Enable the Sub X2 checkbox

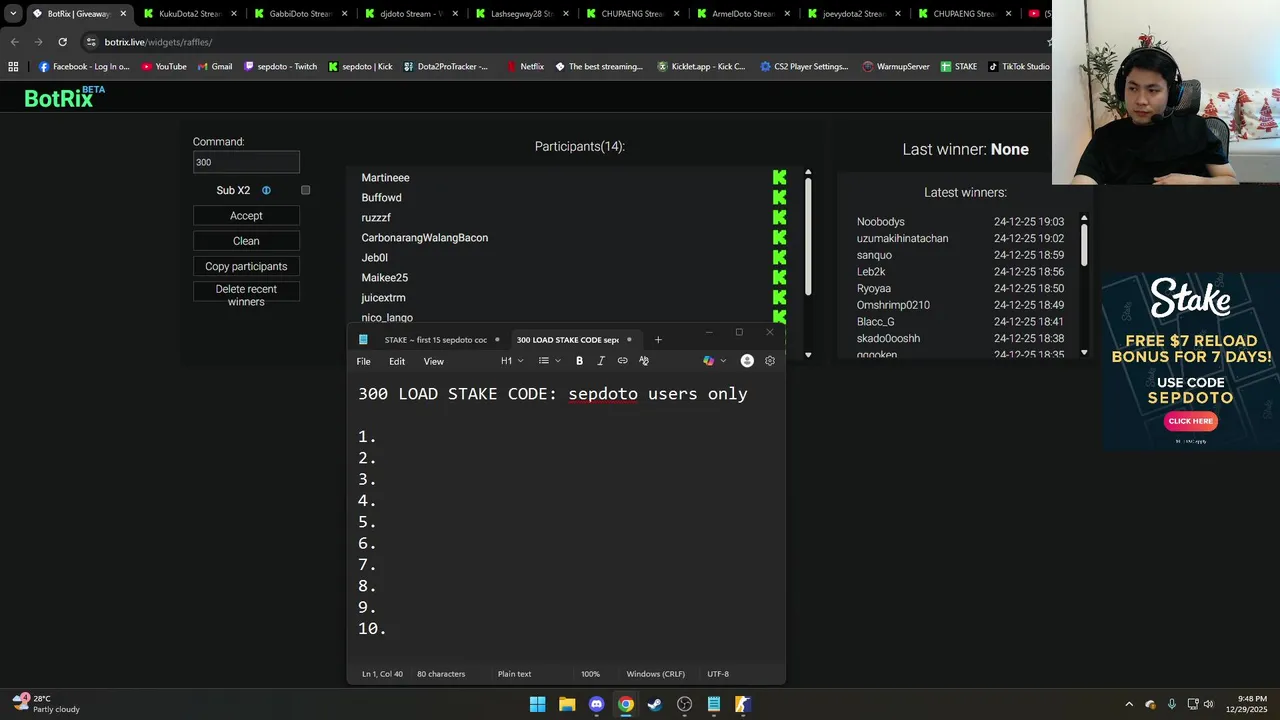click(x=306, y=190)
